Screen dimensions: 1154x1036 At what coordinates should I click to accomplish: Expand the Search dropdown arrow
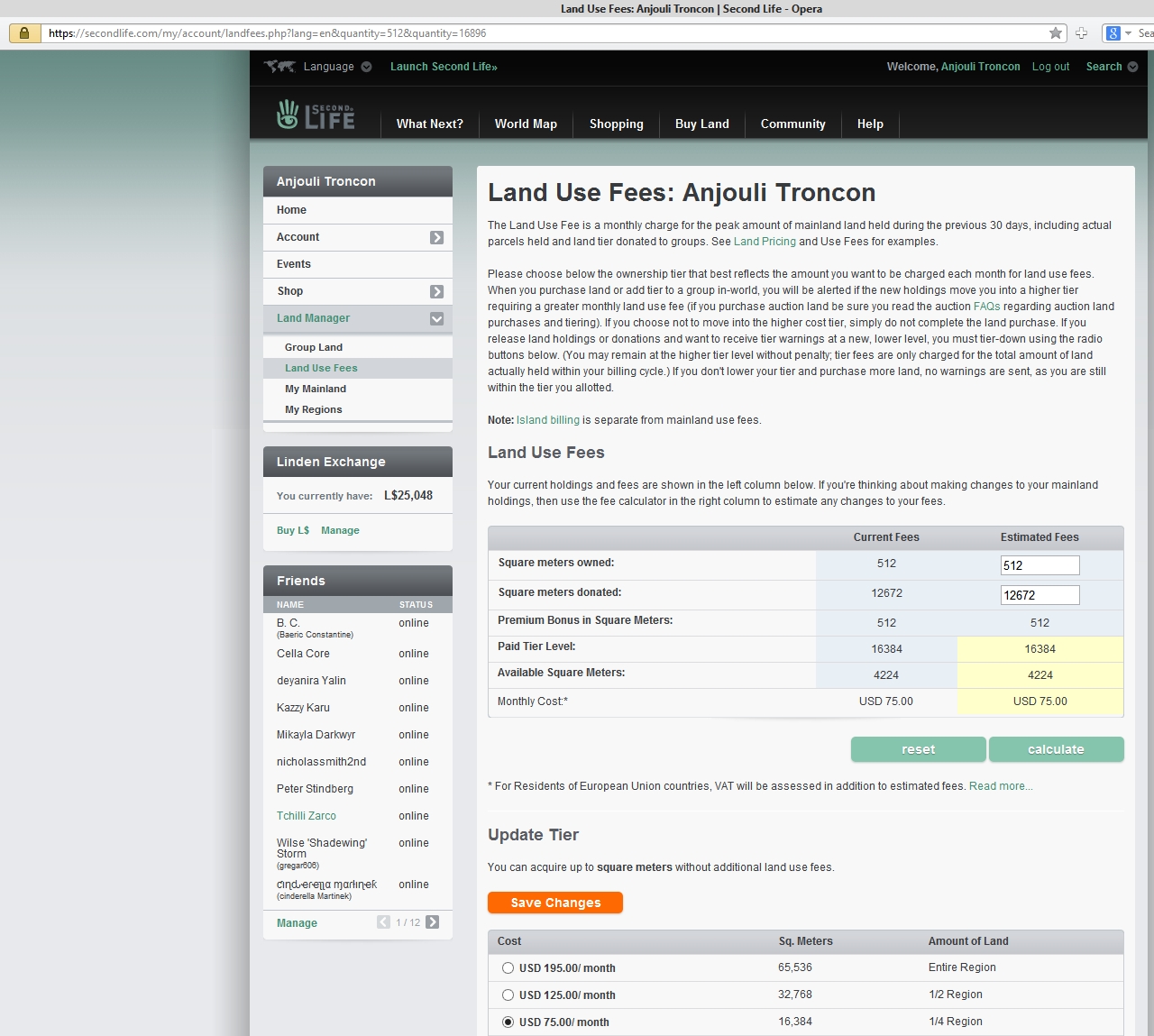pos(1133,67)
